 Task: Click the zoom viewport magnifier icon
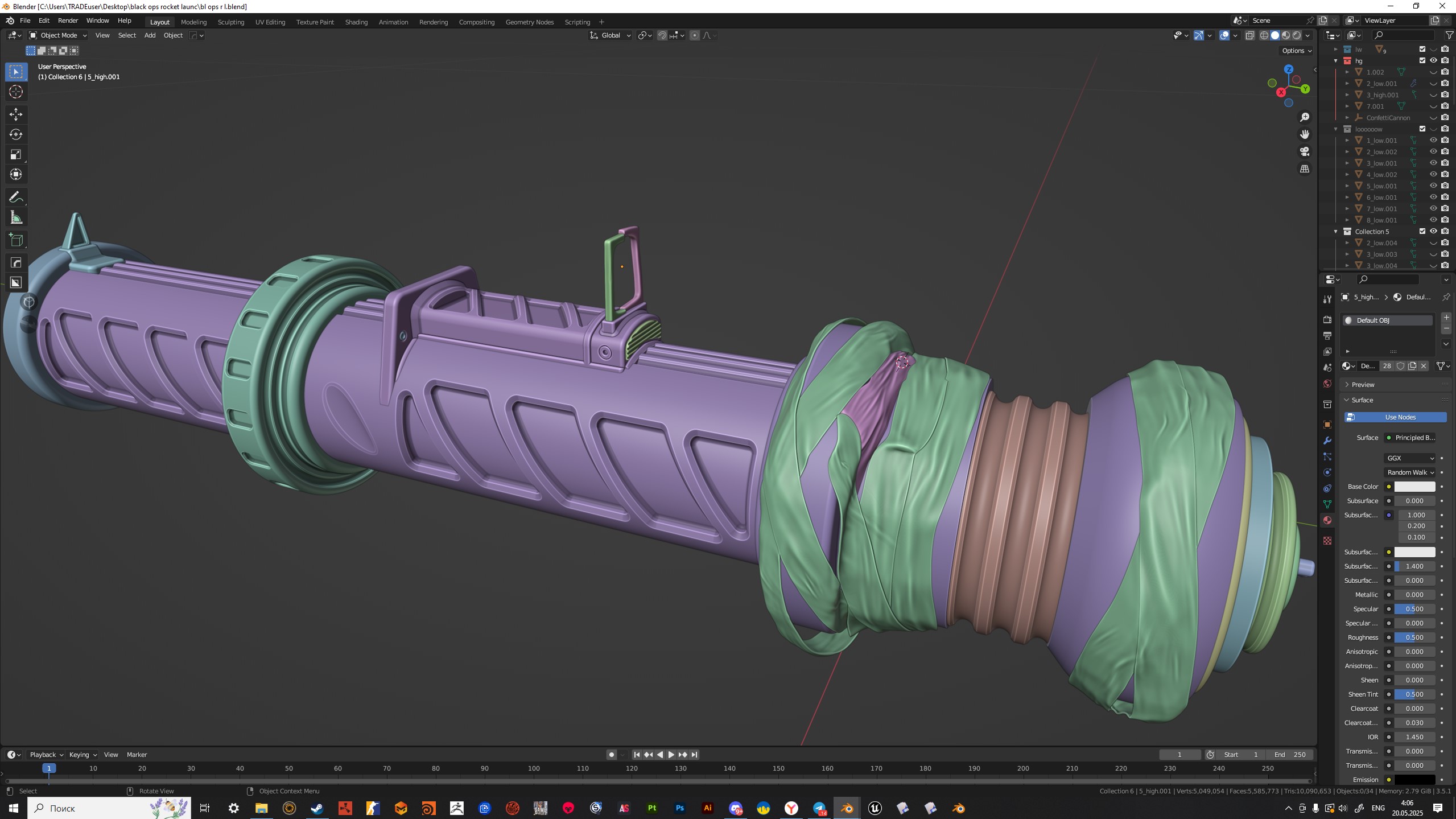point(1305,117)
